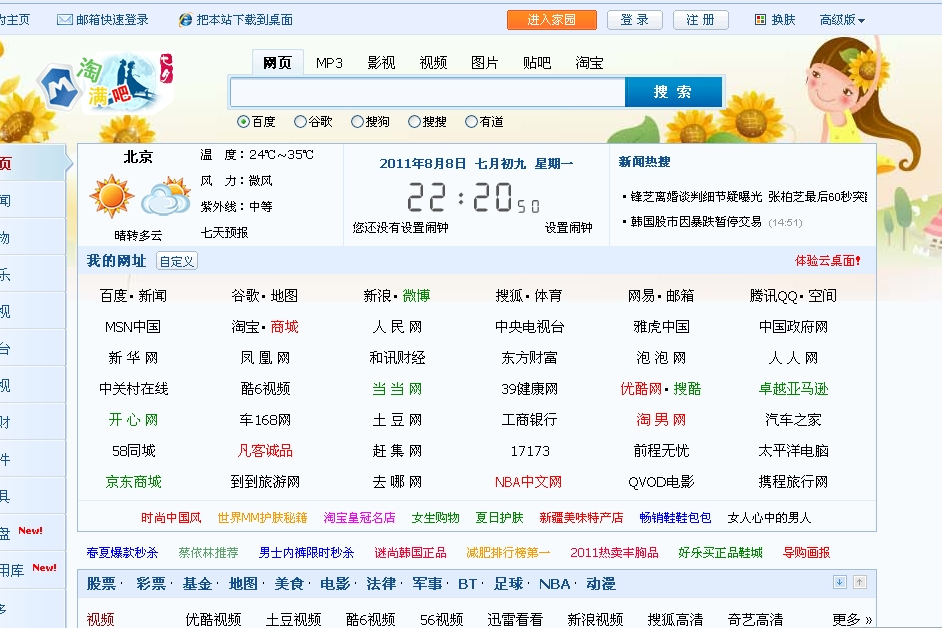Open the 春夏爆款秒杀 ad link
This screenshot has width=942, height=628.
click(122, 553)
